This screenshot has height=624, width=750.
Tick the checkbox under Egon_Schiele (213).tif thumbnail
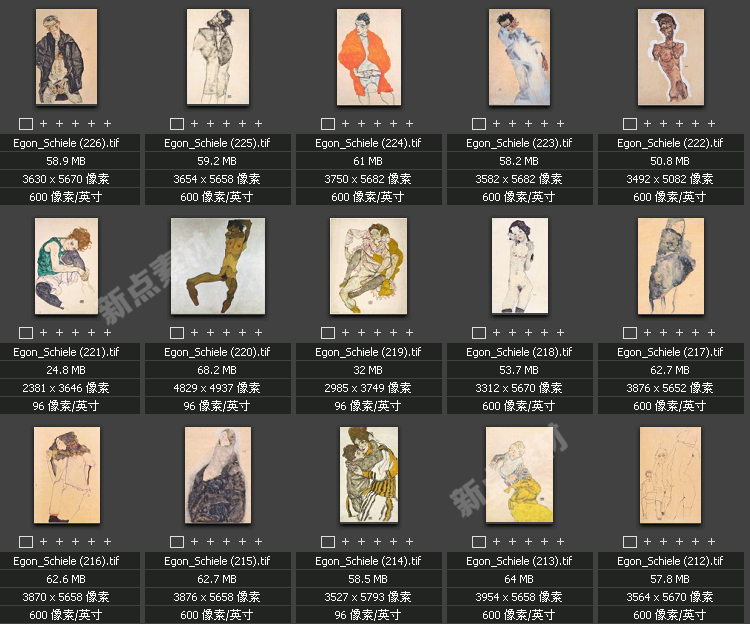(479, 542)
